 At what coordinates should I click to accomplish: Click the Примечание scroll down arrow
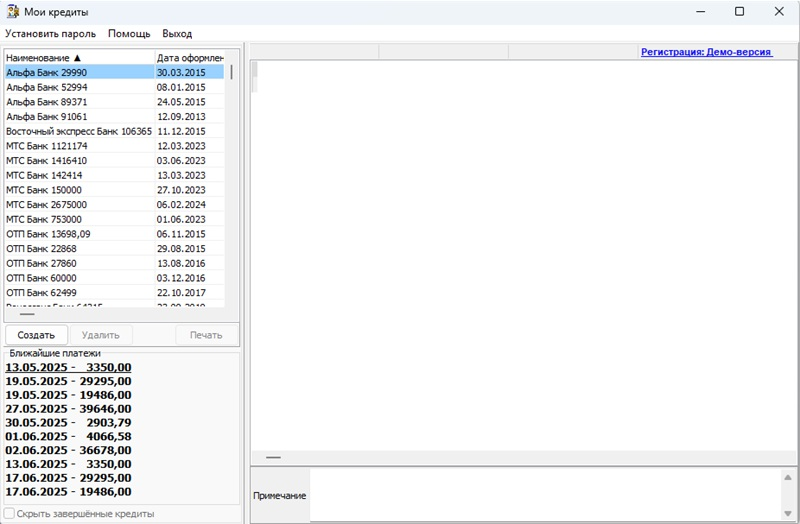coord(788,513)
